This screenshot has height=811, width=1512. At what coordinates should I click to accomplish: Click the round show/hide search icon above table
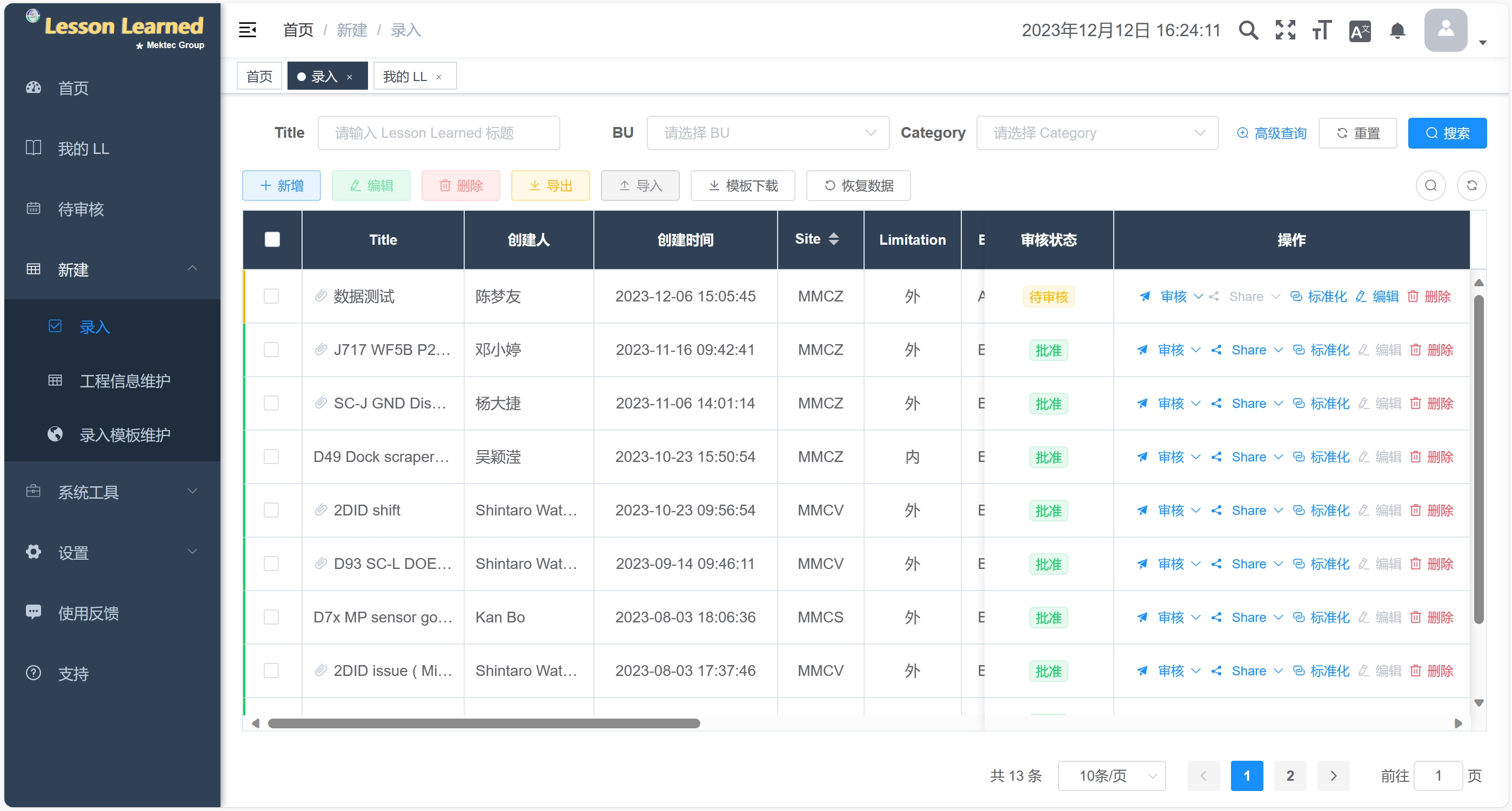1431,185
